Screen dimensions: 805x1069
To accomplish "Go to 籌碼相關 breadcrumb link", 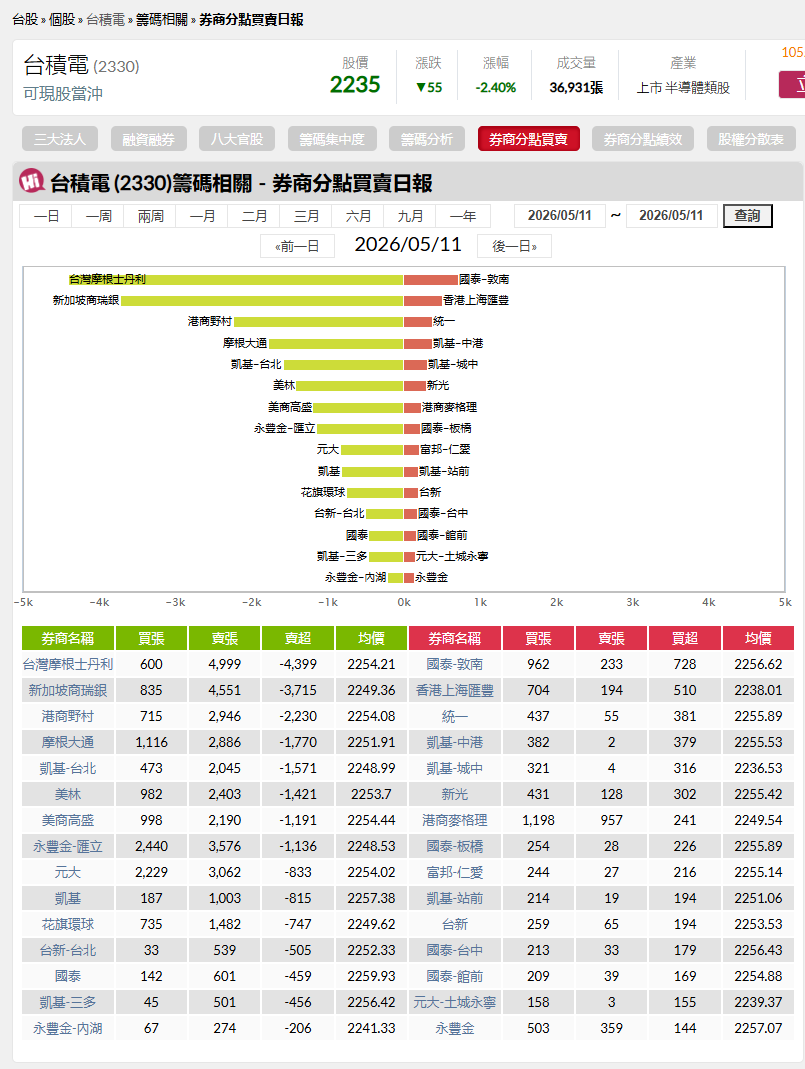I will click(162, 20).
